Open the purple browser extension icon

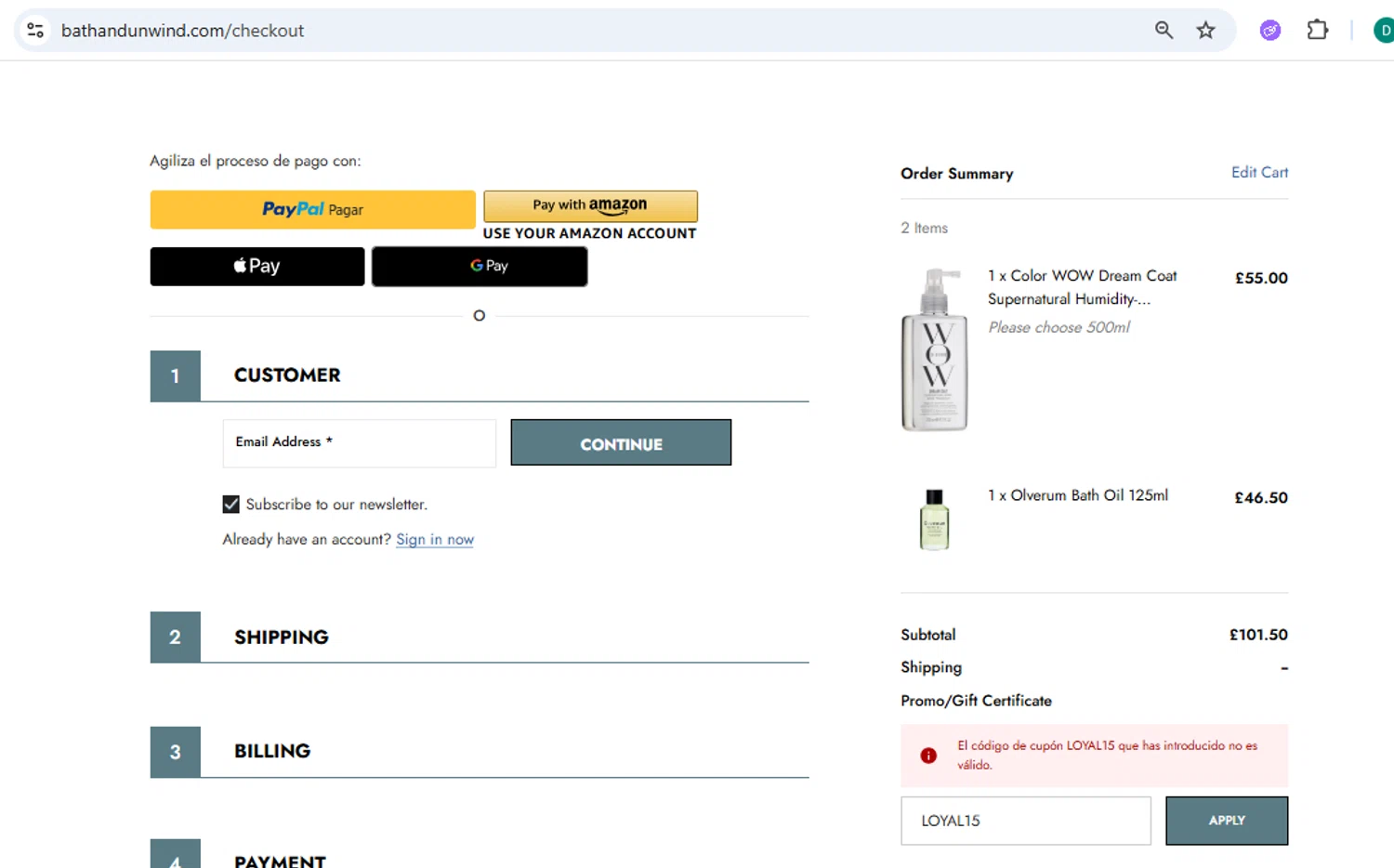(1270, 31)
